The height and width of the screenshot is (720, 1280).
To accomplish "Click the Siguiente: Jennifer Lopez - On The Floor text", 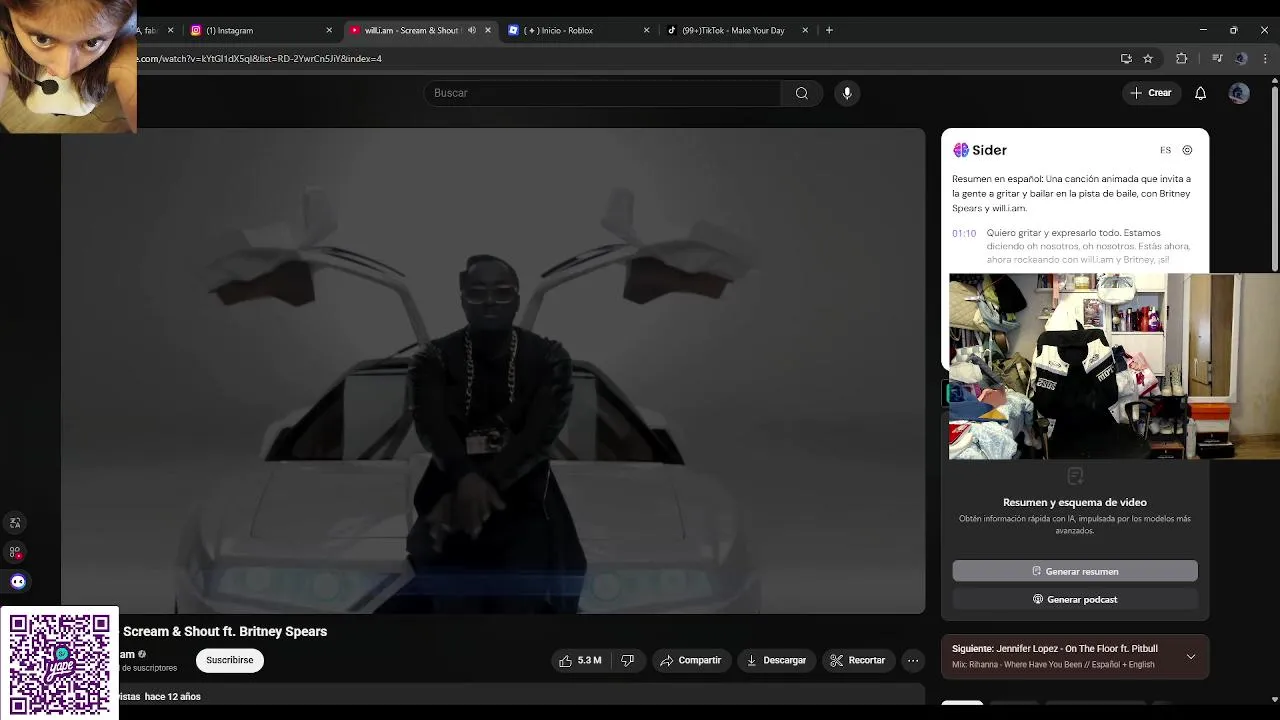I will pyautogui.click(x=1055, y=649).
